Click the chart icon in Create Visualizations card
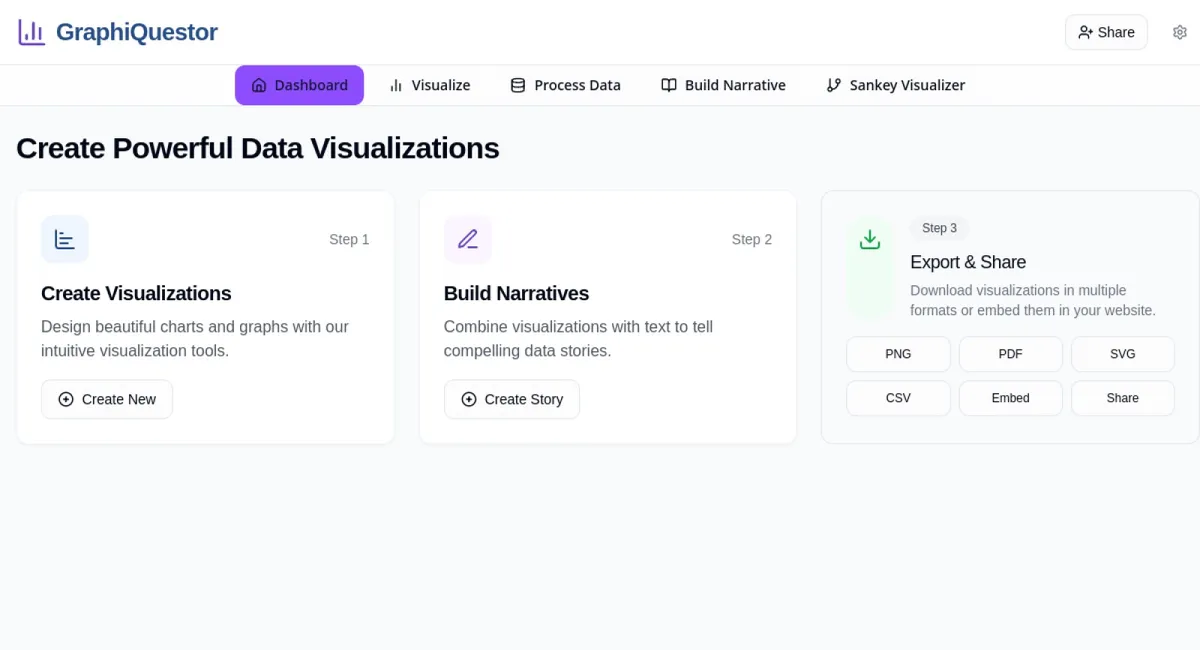Image resolution: width=1200 pixels, height=650 pixels. (65, 240)
